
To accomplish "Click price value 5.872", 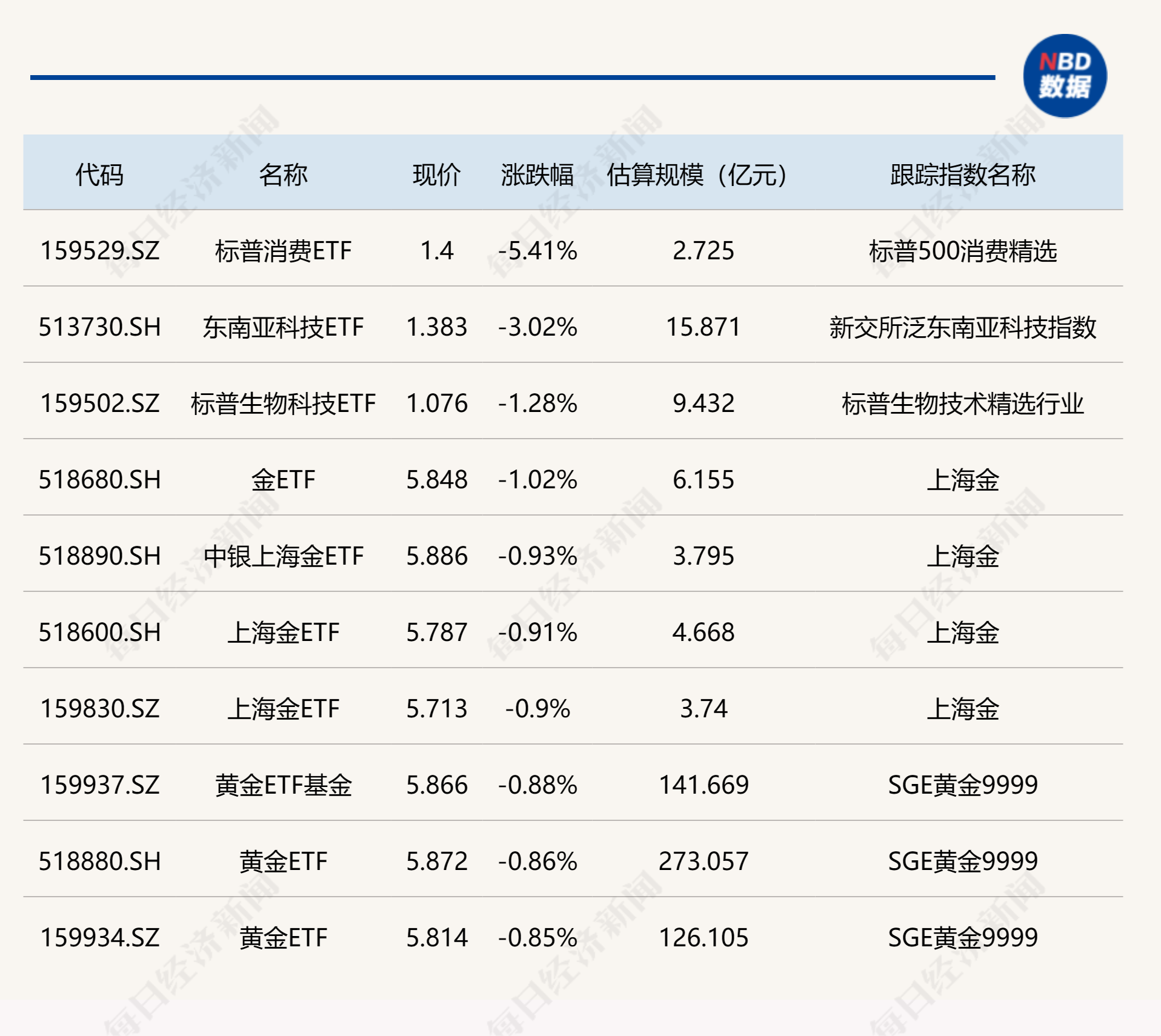I will (x=436, y=862).
